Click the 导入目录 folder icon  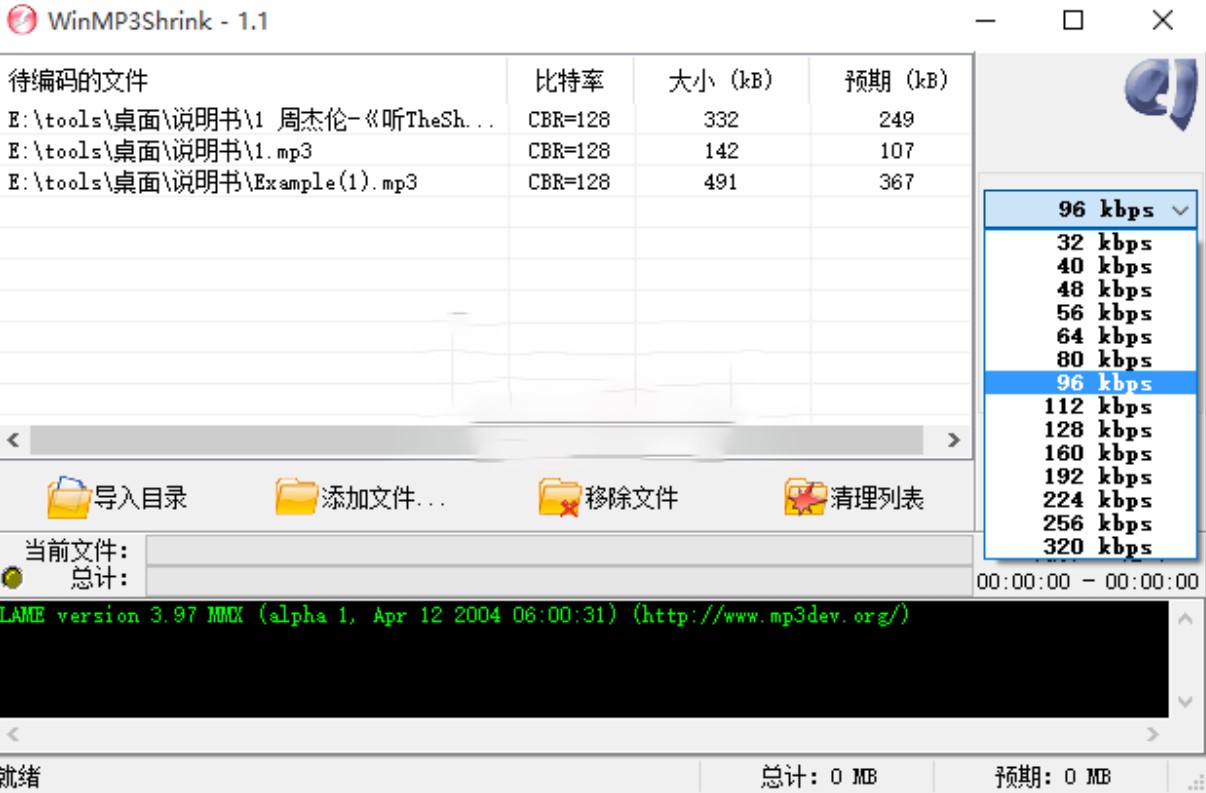click(x=69, y=499)
